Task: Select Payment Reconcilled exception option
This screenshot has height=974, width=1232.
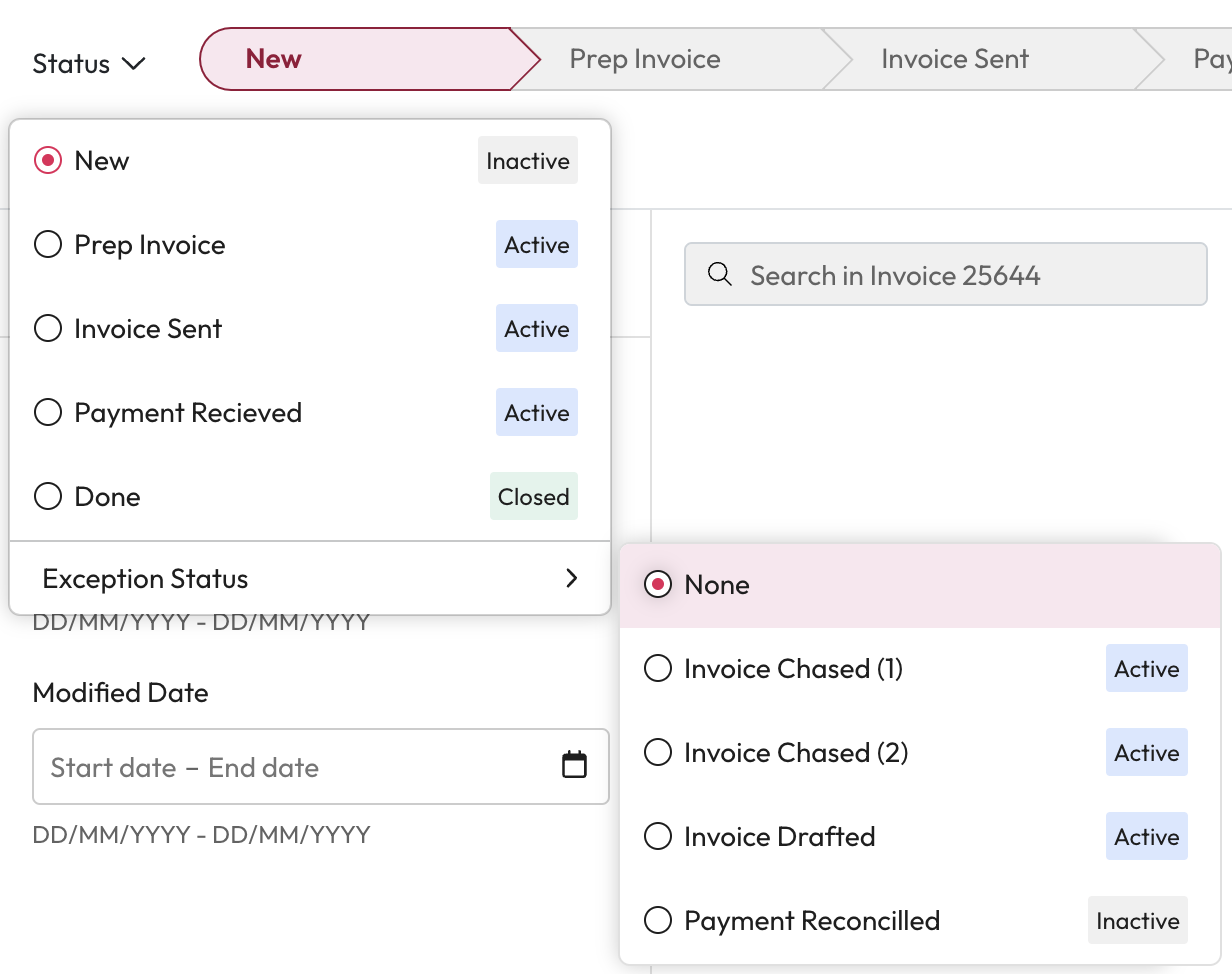Action: pos(658,921)
